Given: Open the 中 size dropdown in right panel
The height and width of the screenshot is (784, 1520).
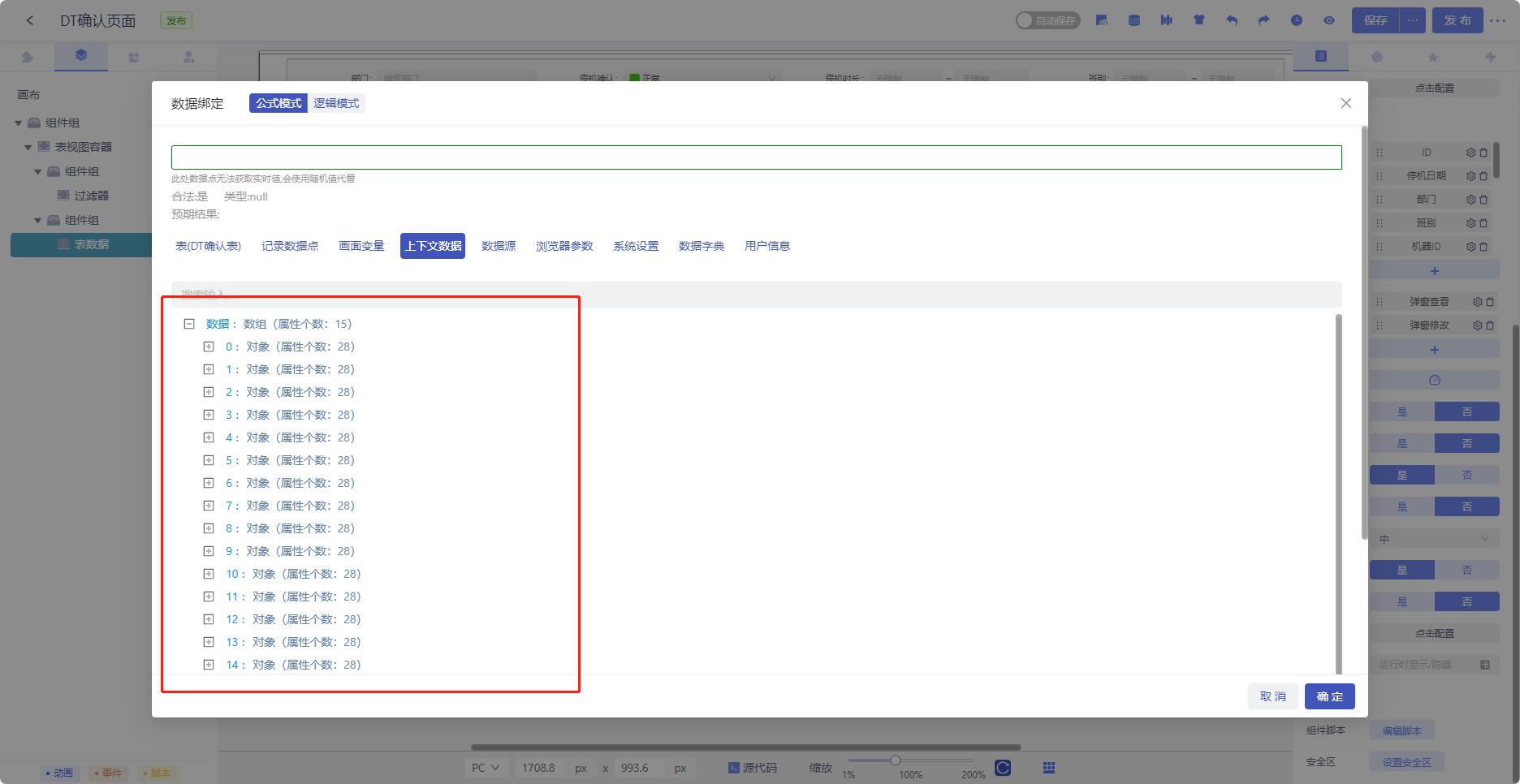Looking at the screenshot, I should tap(1435, 539).
